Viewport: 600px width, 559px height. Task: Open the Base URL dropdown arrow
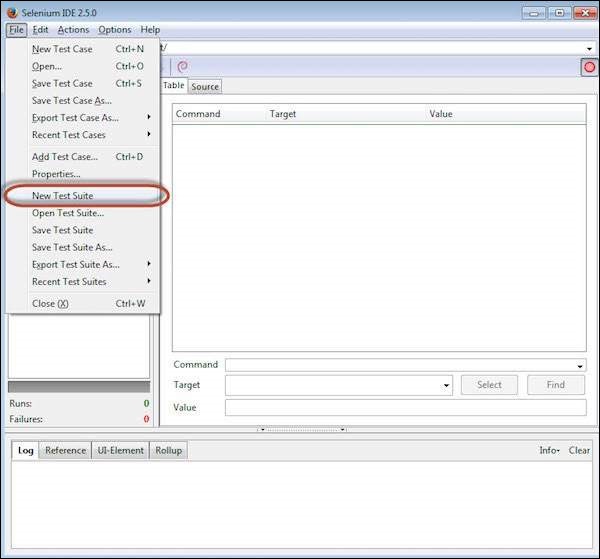click(x=589, y=49)
